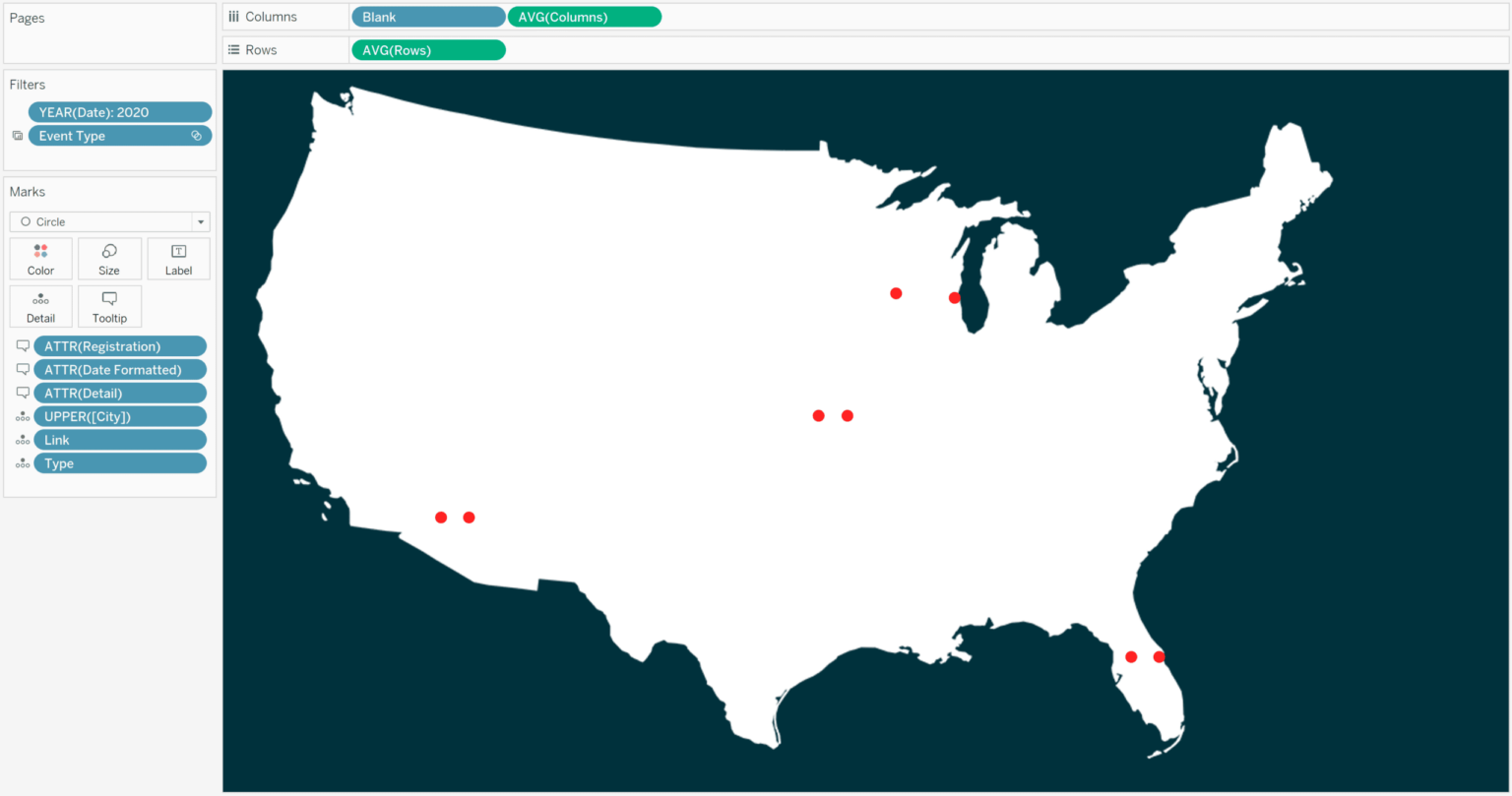Click the tooltip icon beside ATTR(Registration)

(22, 345)
